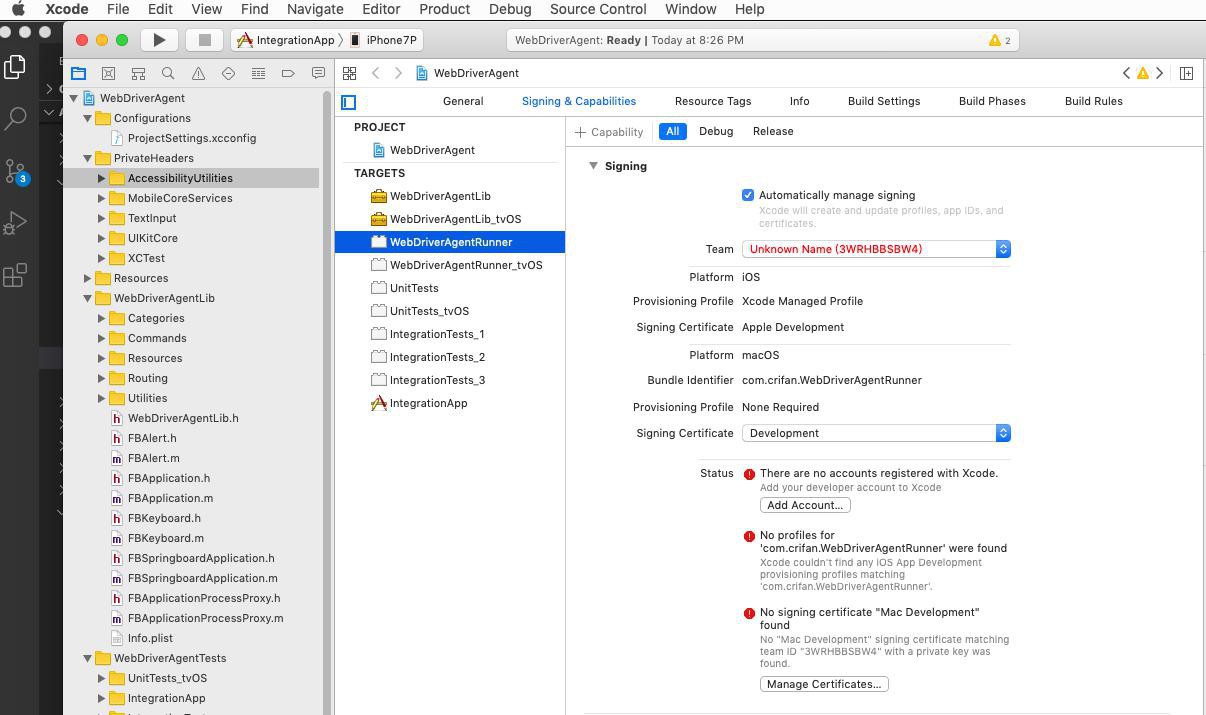
Task: Open Extensions icon in background sidebar
Action: coord(15,275)
